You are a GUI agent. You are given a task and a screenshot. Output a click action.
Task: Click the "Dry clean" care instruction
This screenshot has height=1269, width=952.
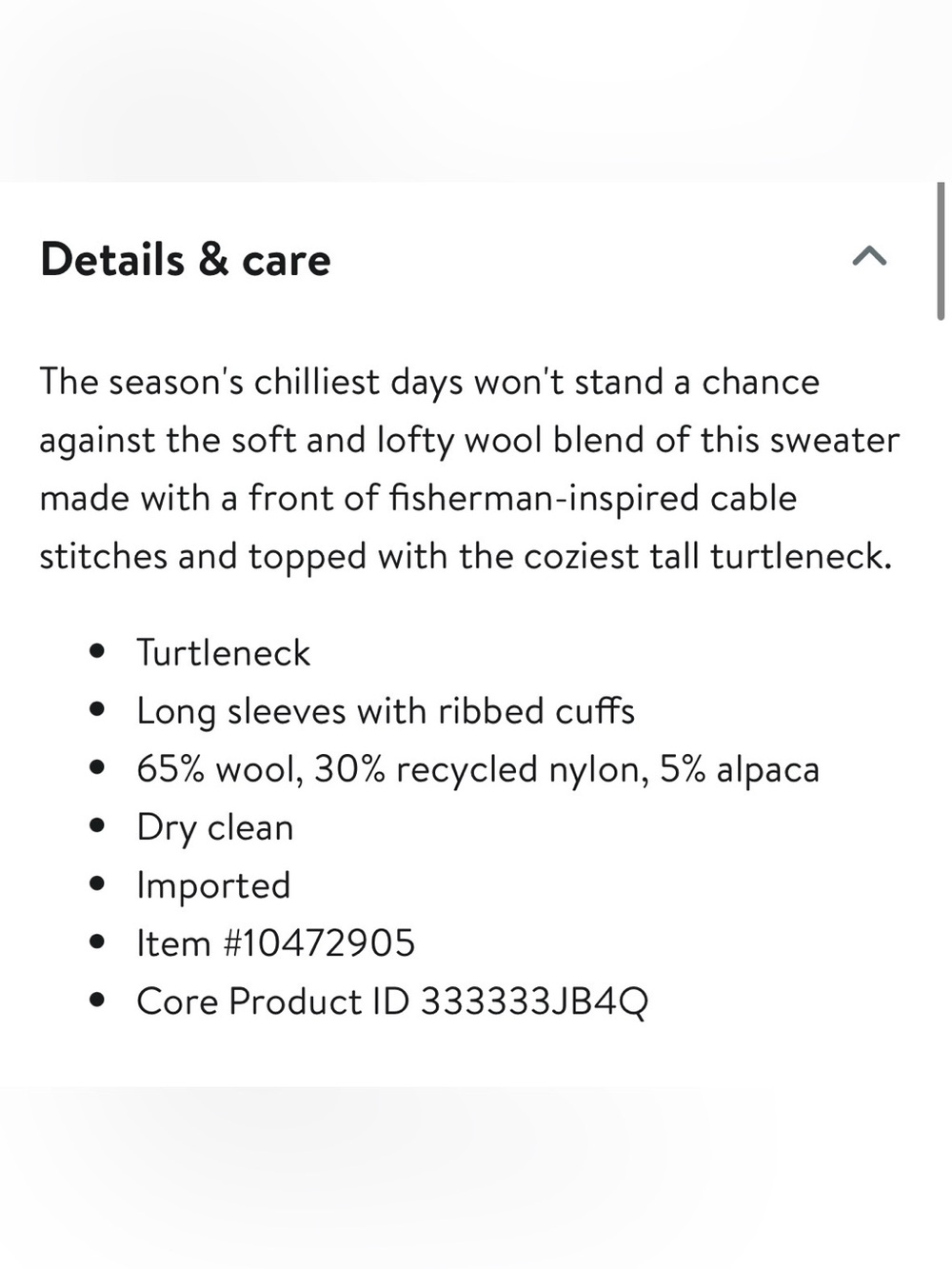click(x=215, y=827)
